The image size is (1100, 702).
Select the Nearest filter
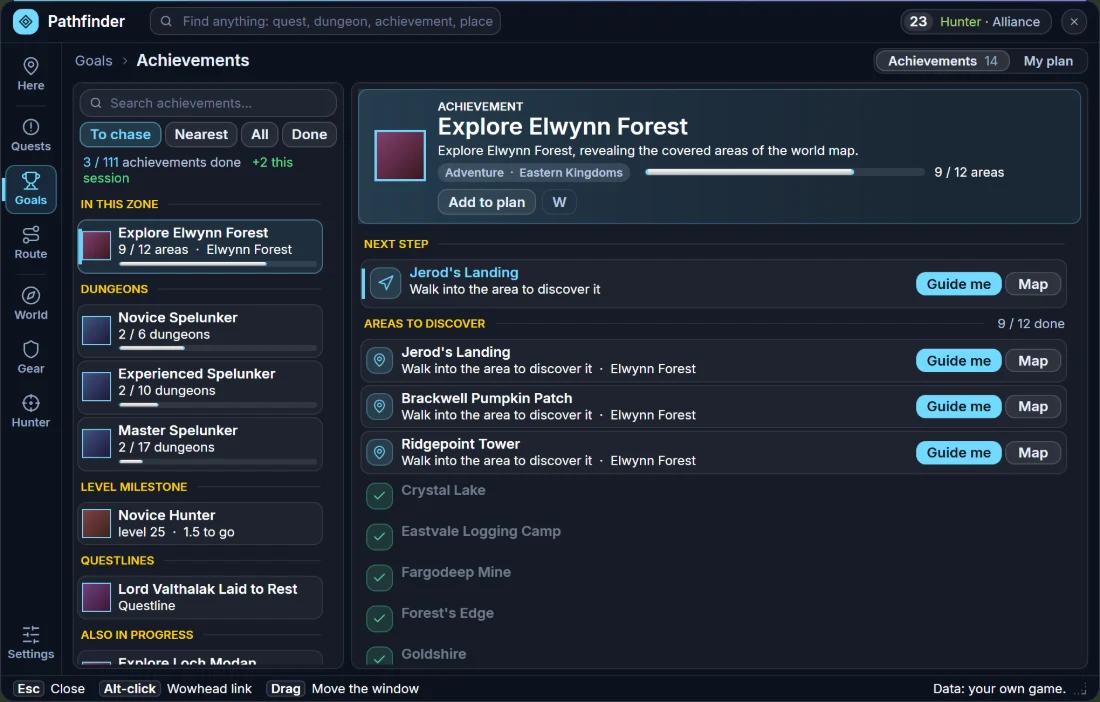pyautogui.click(x=201, y=134)
